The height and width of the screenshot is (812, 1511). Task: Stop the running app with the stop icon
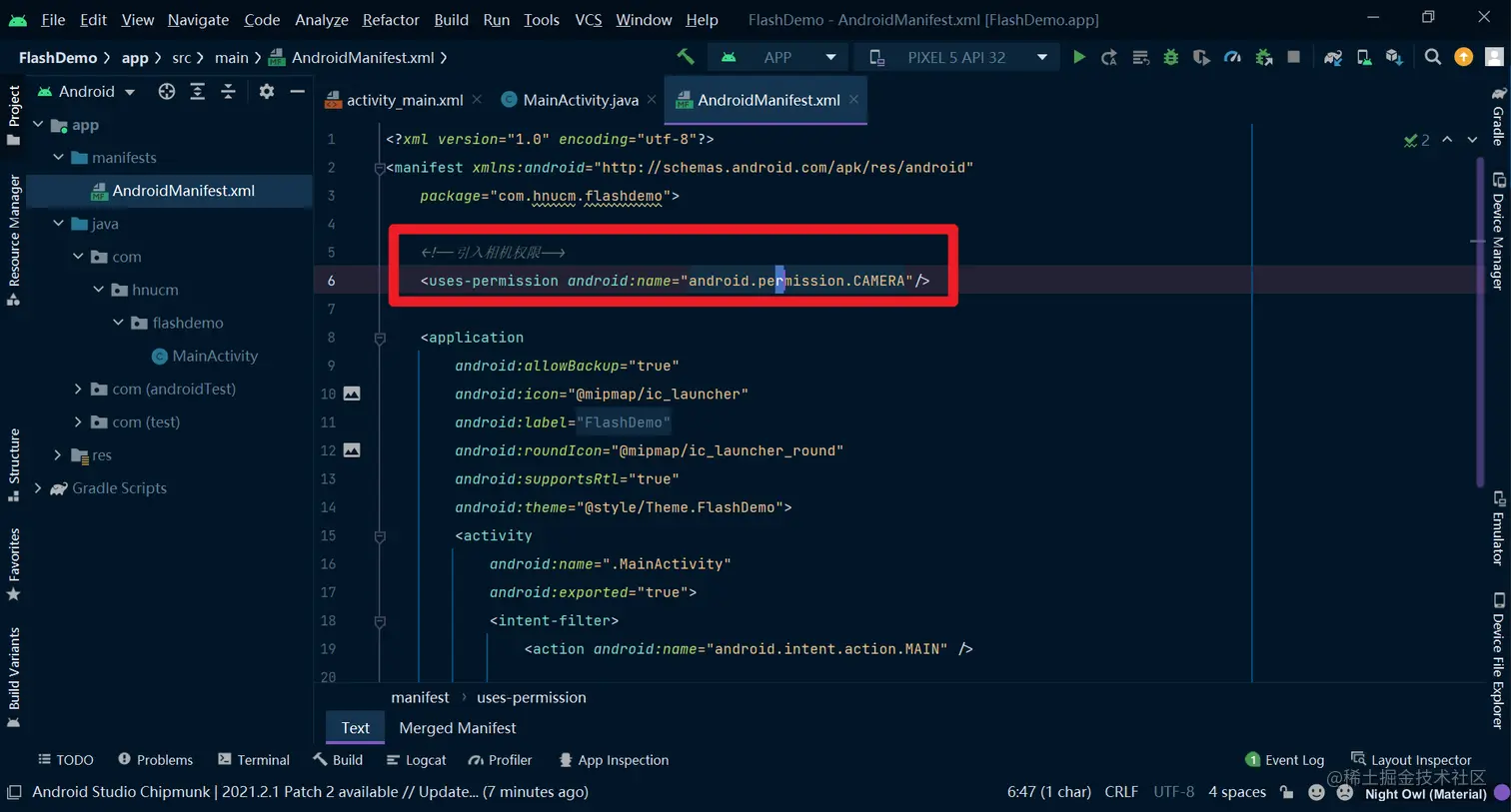1294,57
